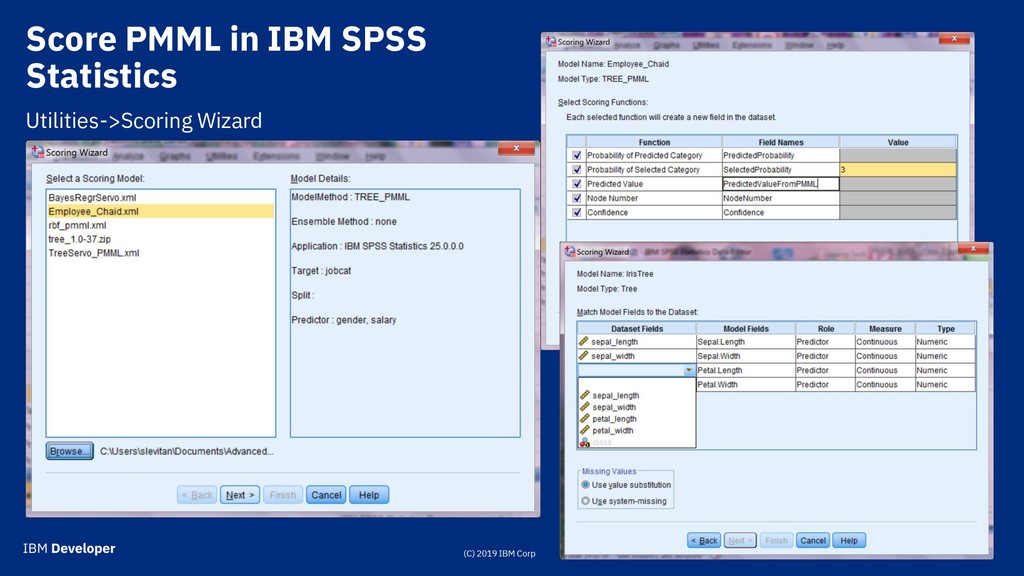The height and width of the screenshot is (576, 1024).
Task: Click Scoring Wizard title icon in scoring functions window
Action: [x=551, y=42]
